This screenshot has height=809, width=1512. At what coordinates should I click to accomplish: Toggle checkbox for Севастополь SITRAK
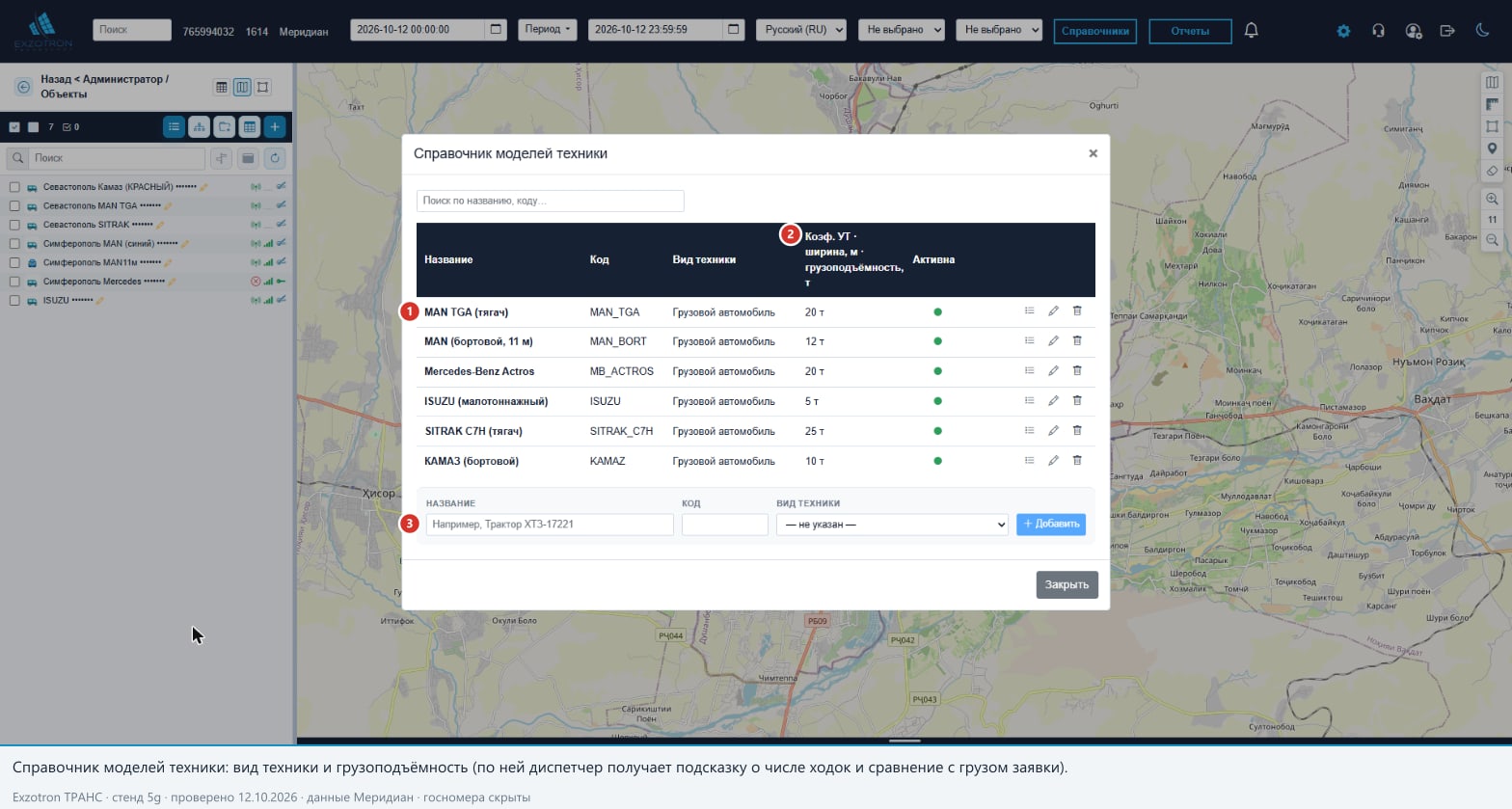pos(14,225)
